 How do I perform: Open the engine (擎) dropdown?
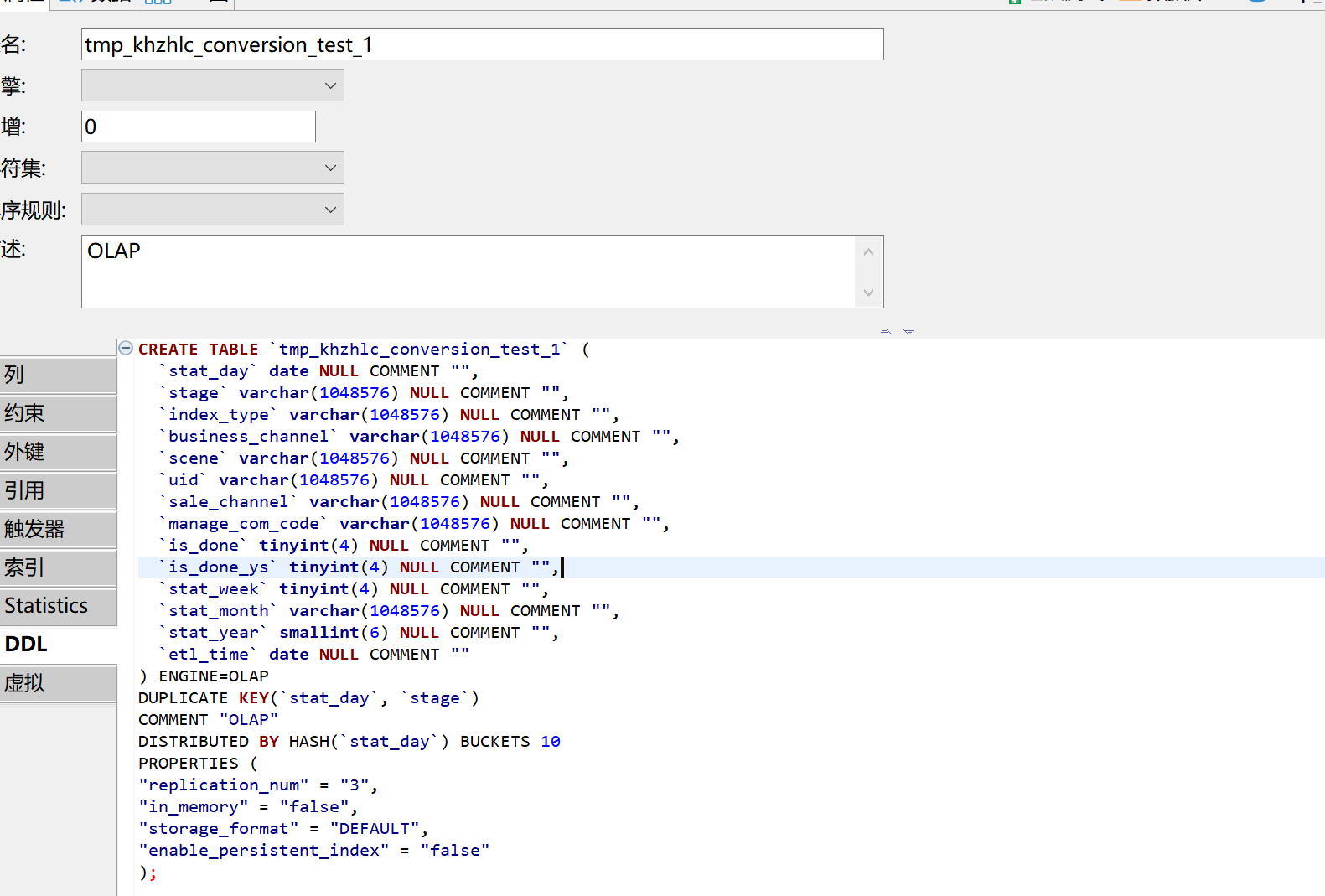pyautogui.click(x=213, y=85)
